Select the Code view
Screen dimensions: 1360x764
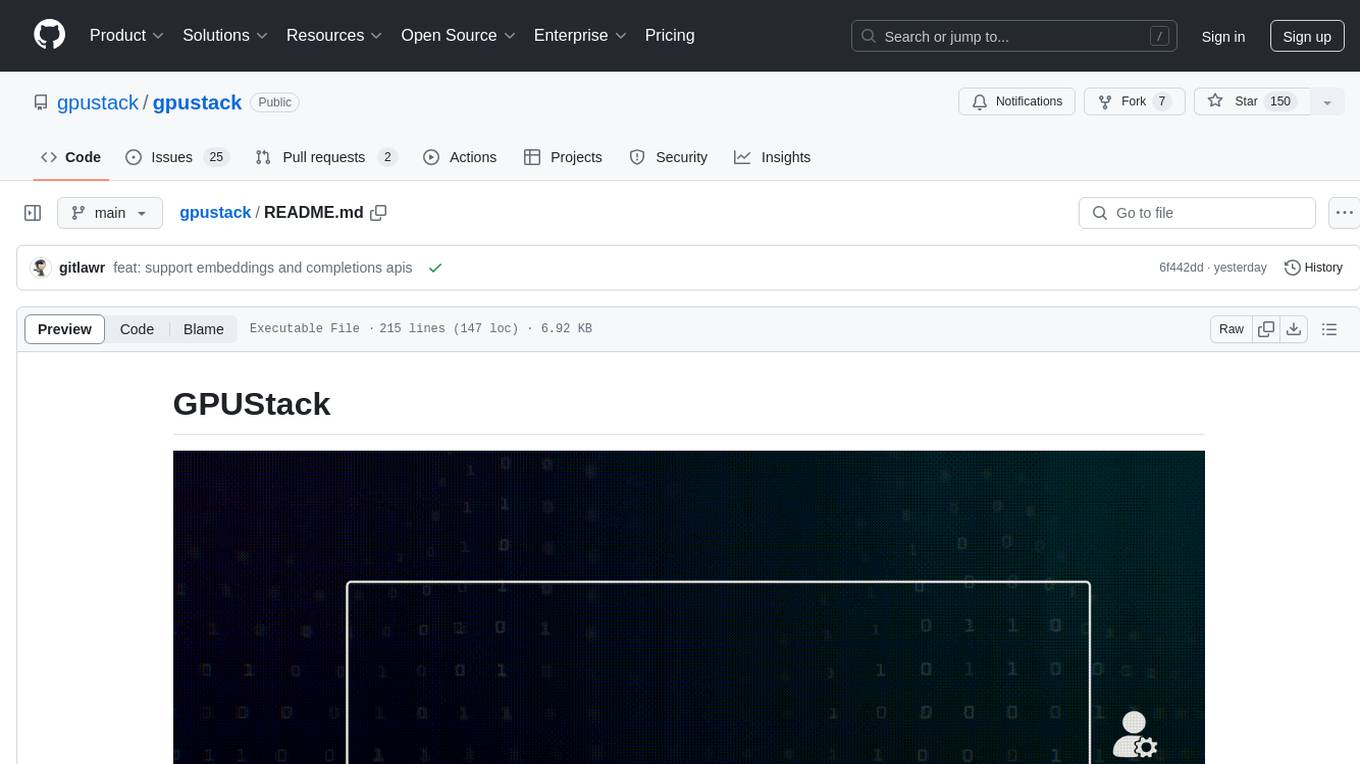click(x=137, y=329)
